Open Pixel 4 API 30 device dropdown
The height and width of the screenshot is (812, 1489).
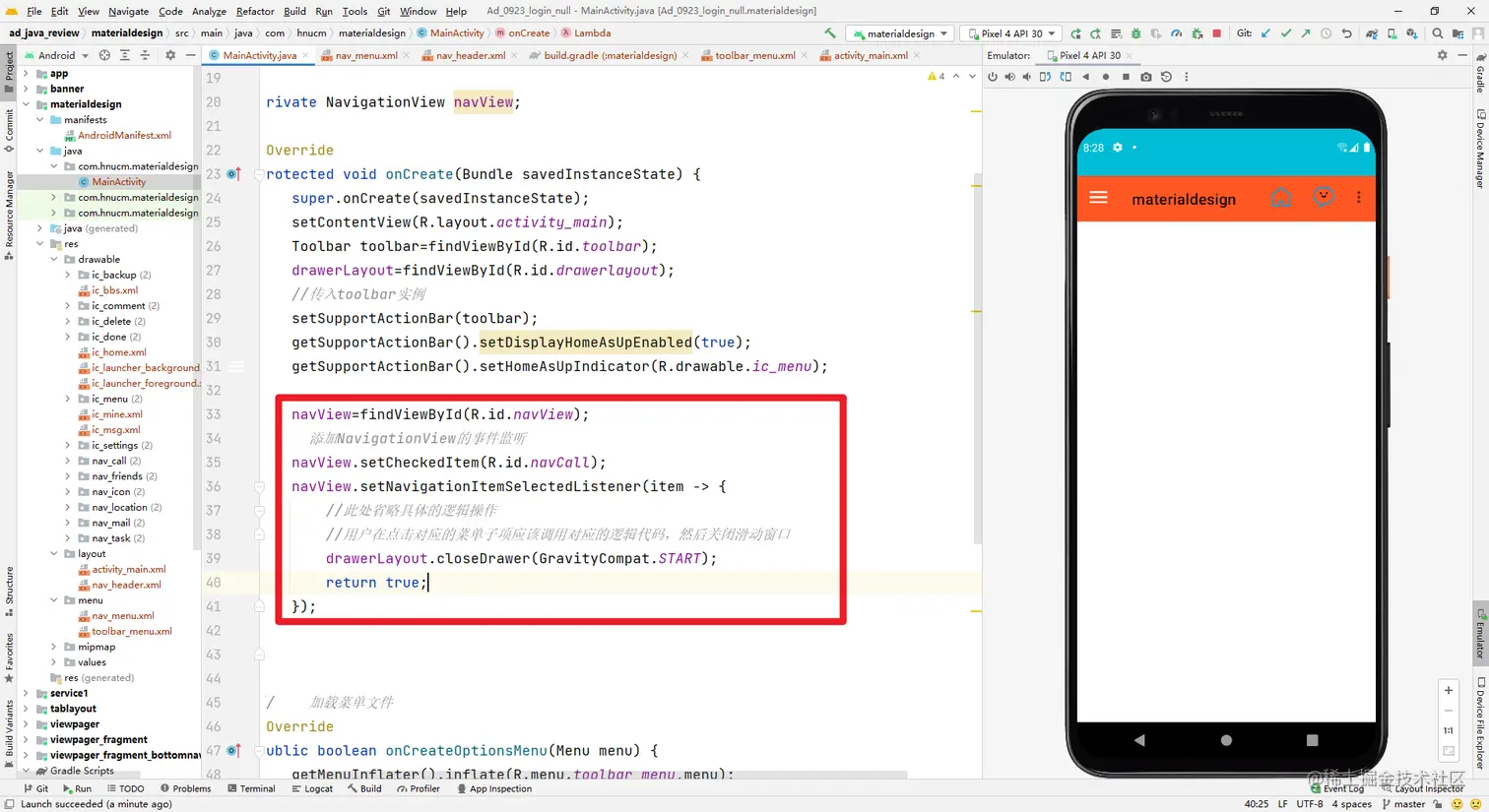tap(1011, 33)
